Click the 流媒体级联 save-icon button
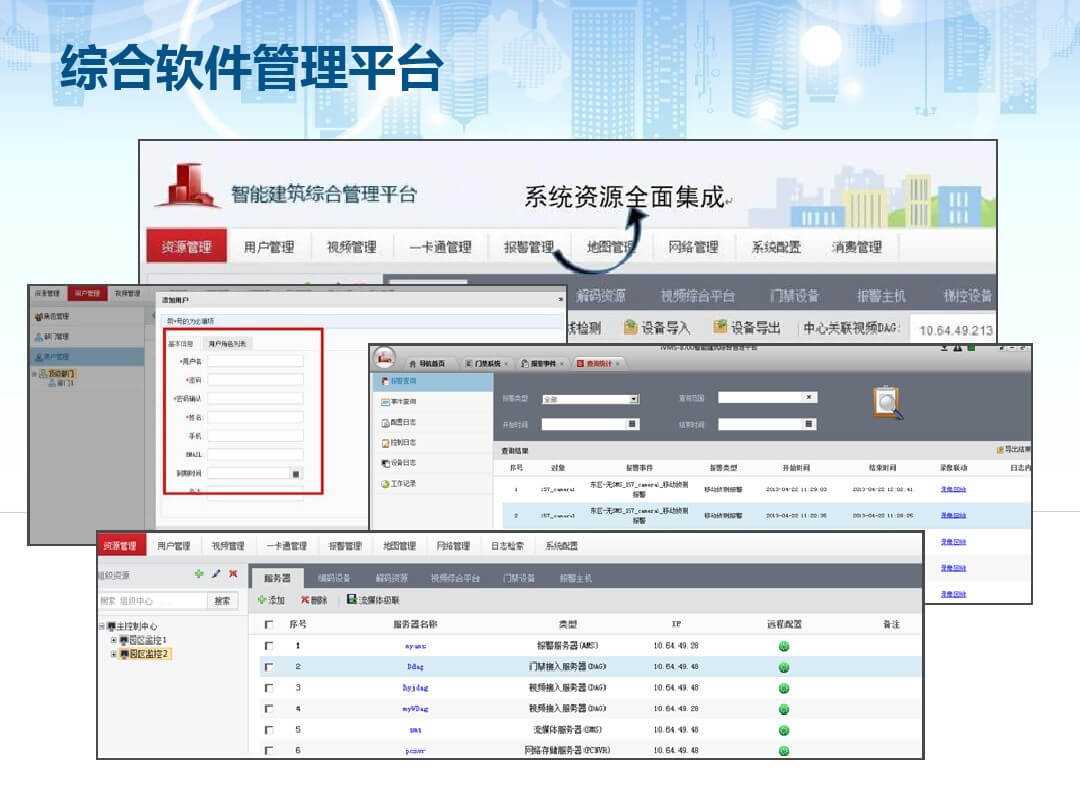1080x810 pixels. click(x=373, y=600)
